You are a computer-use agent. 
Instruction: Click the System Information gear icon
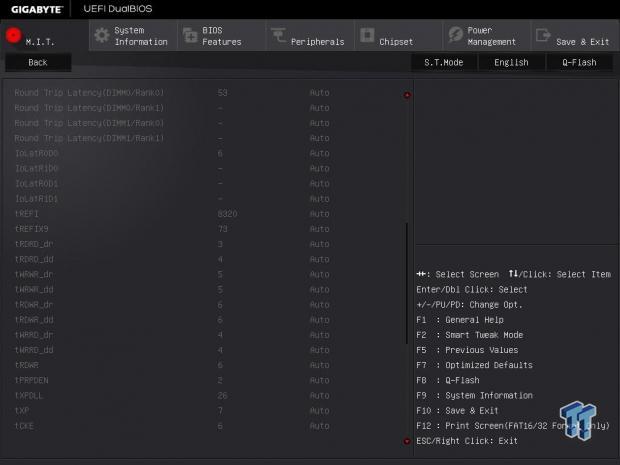click(102, 36)
